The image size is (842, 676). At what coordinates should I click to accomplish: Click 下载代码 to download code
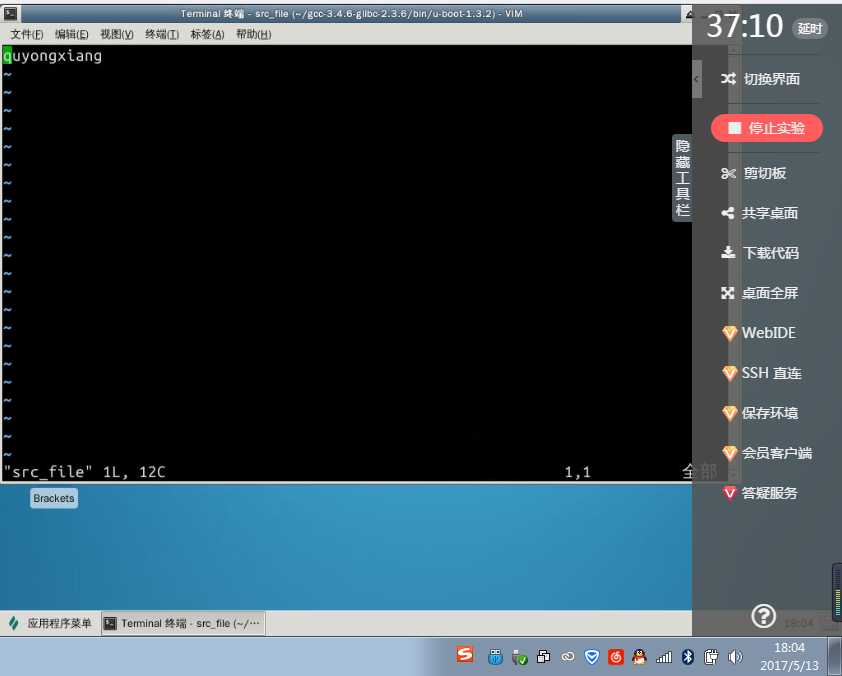[771, 253]
